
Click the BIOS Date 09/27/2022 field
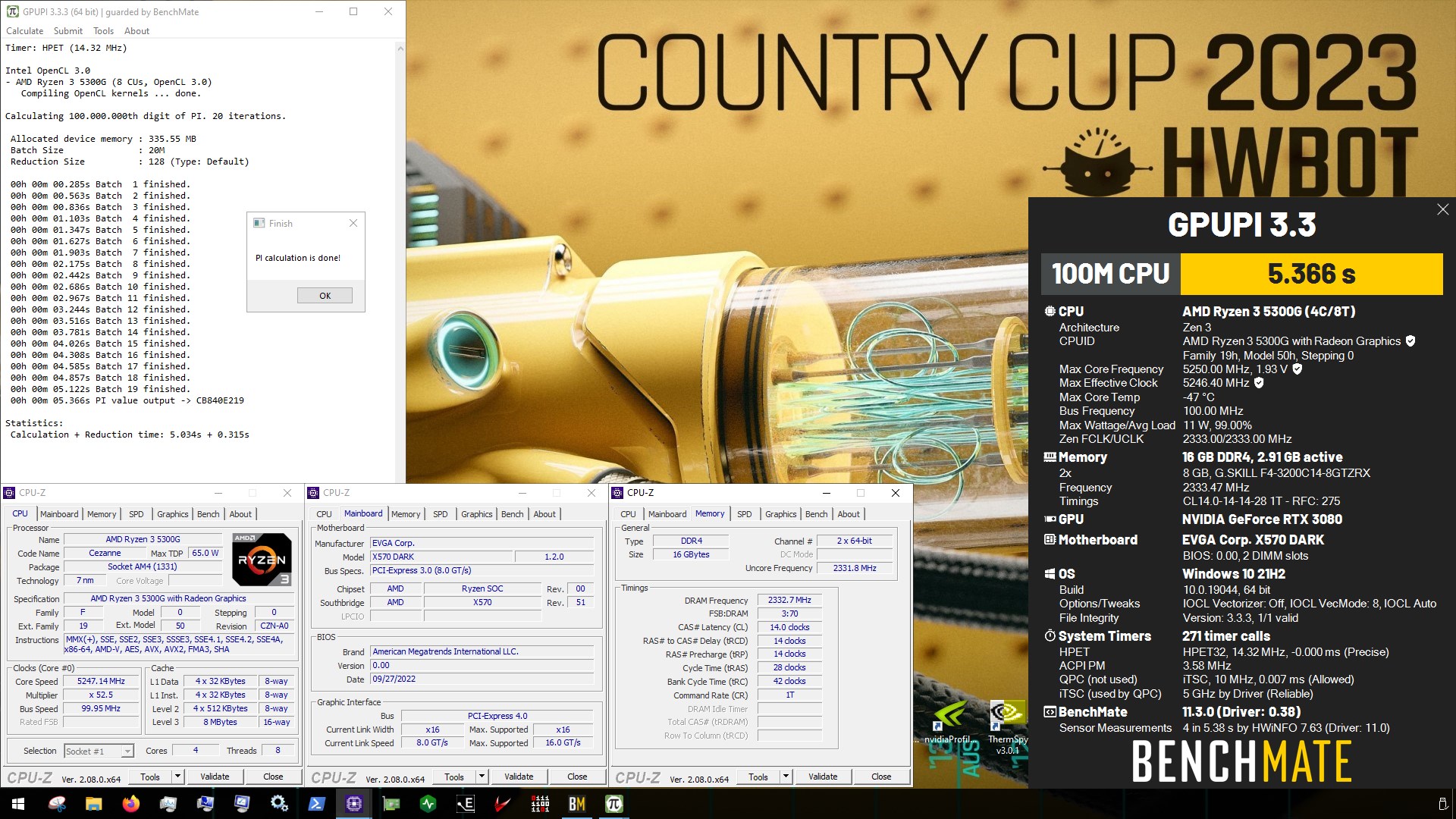pos(482,679)
